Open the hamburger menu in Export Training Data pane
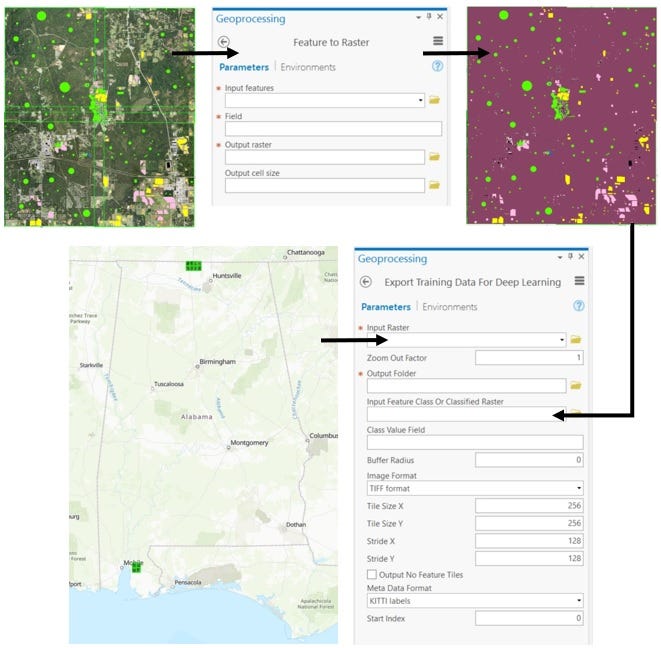 pos(580,280)
